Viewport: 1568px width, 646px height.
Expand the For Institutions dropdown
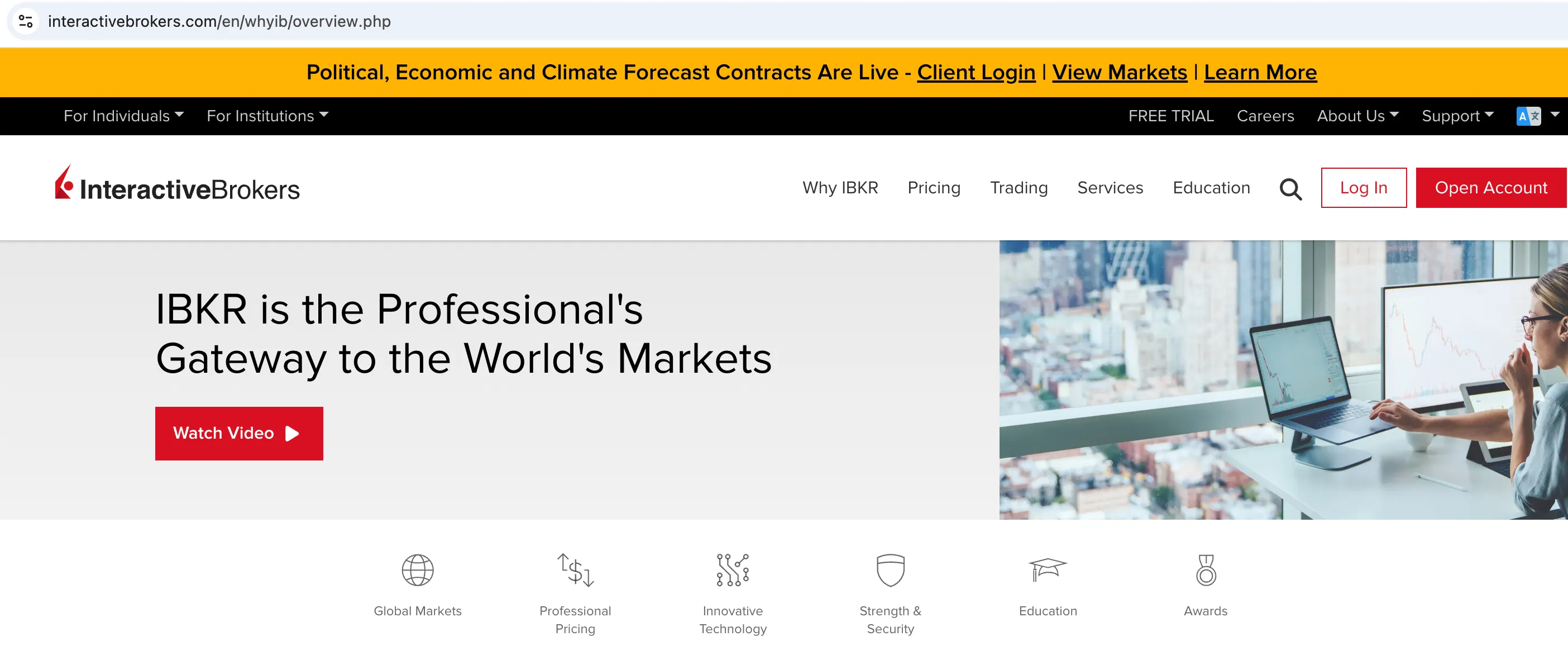pos(267,116)
